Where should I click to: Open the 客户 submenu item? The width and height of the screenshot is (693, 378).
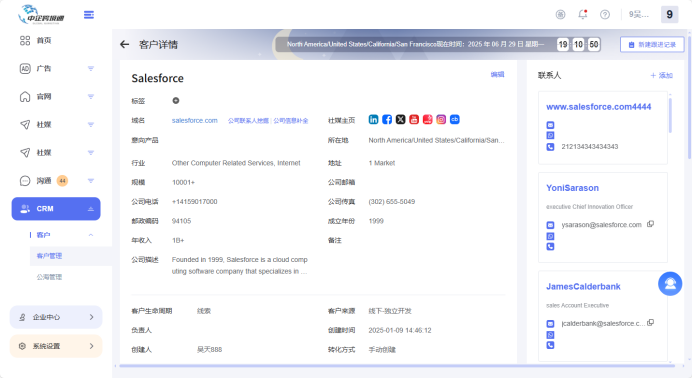43,235
